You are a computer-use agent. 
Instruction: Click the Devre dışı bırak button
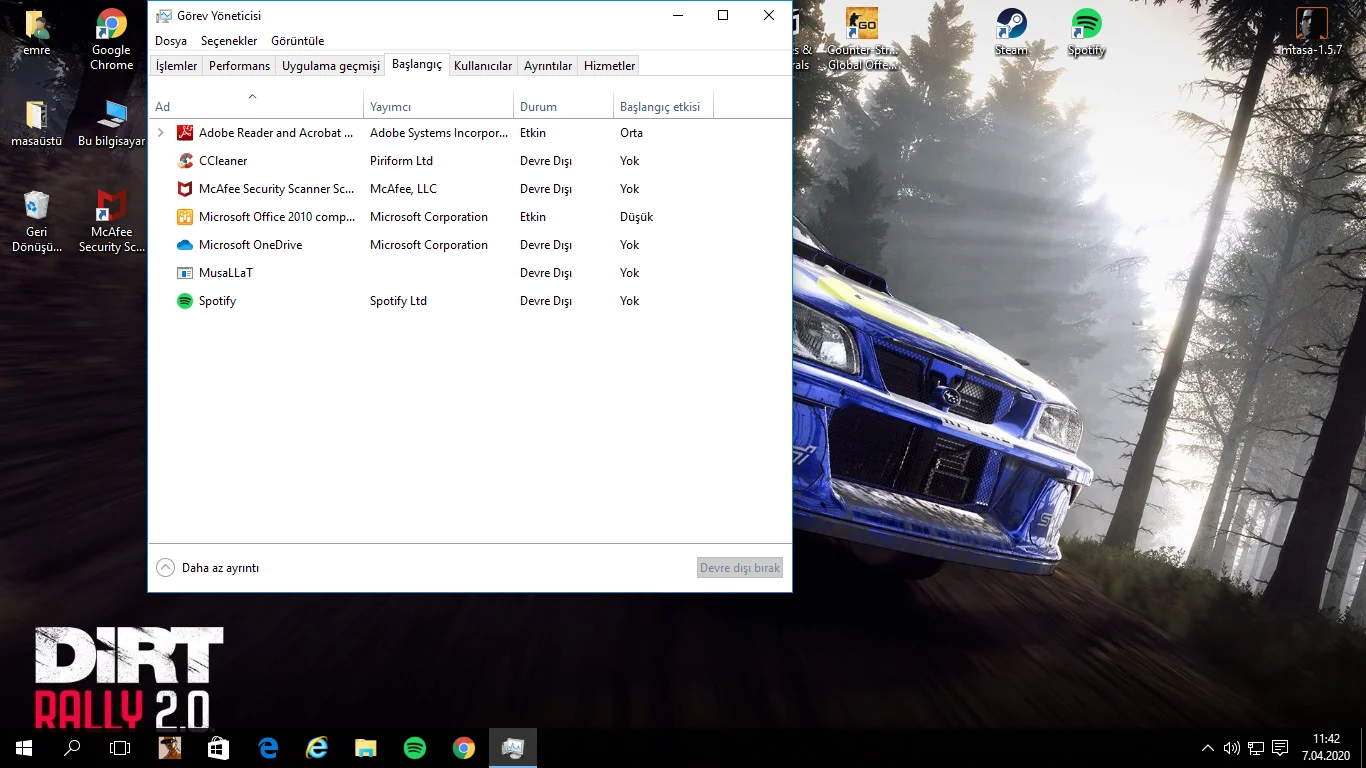click(740, 568)
